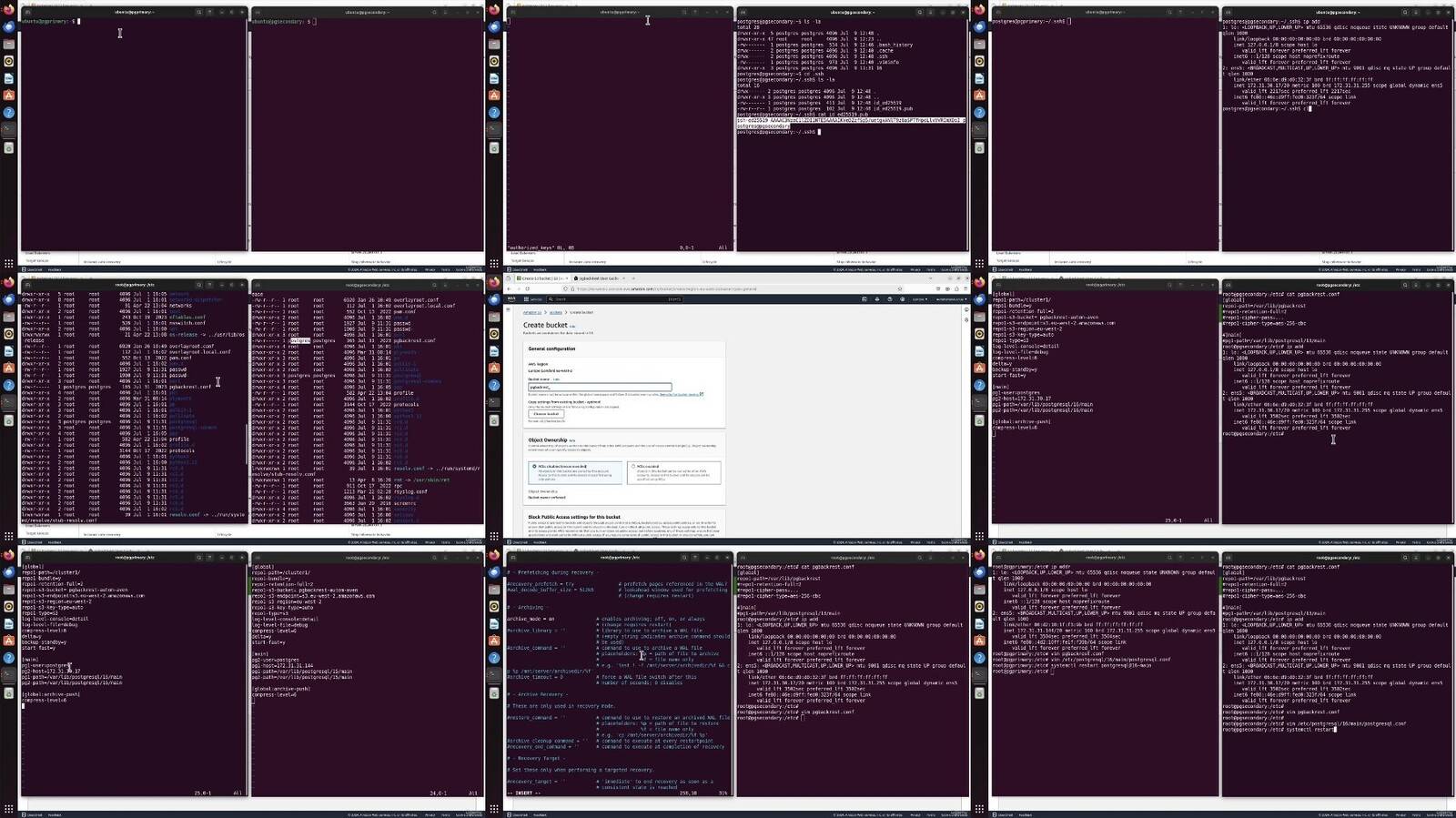Click the archive_mode = on line in postgresql.conf

(x=531, y=619)
